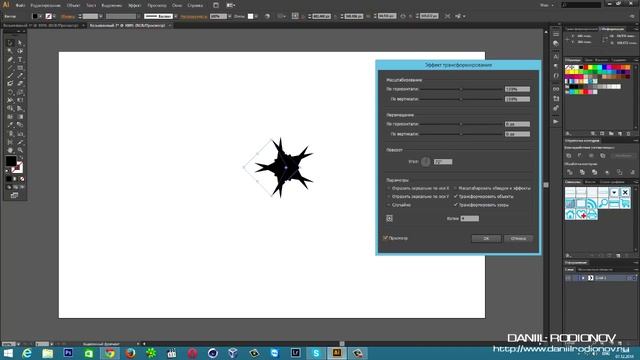640x360 pixels.
Task: Select the Zoom magnifier tool
Action: (x=20, y=150)
